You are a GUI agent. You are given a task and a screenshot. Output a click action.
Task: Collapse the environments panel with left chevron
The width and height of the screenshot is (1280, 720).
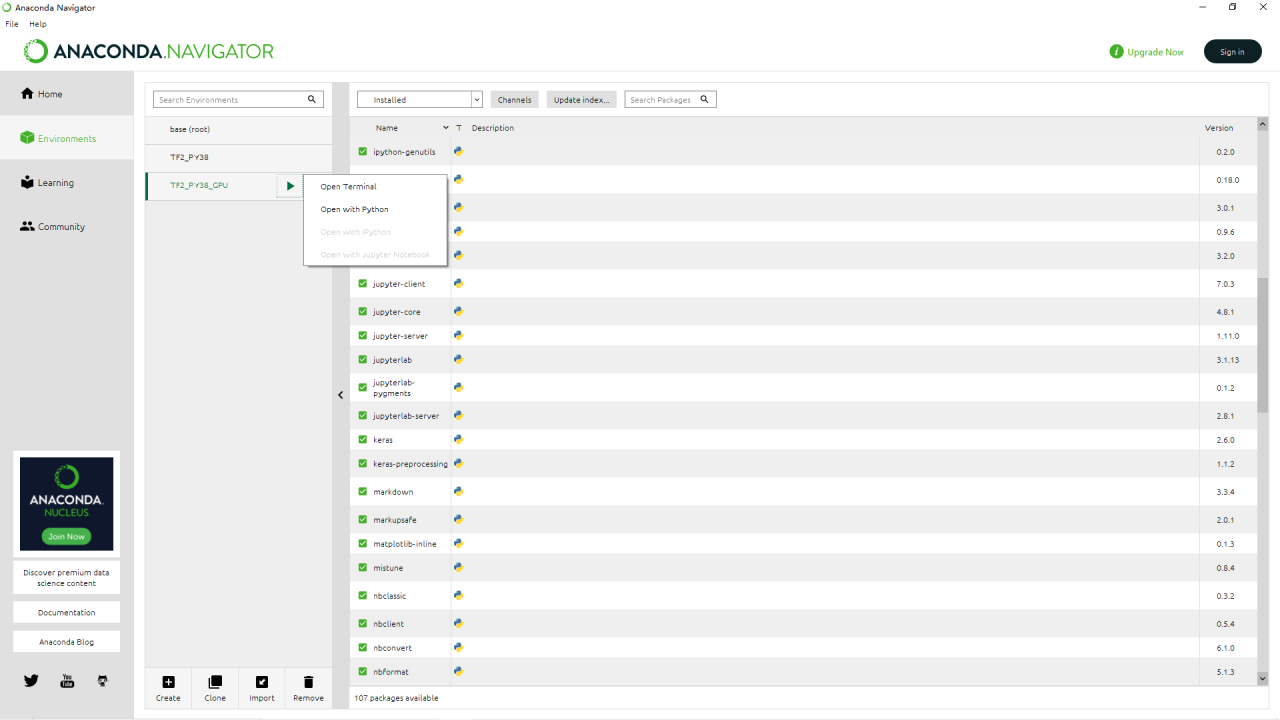(340, 395)
